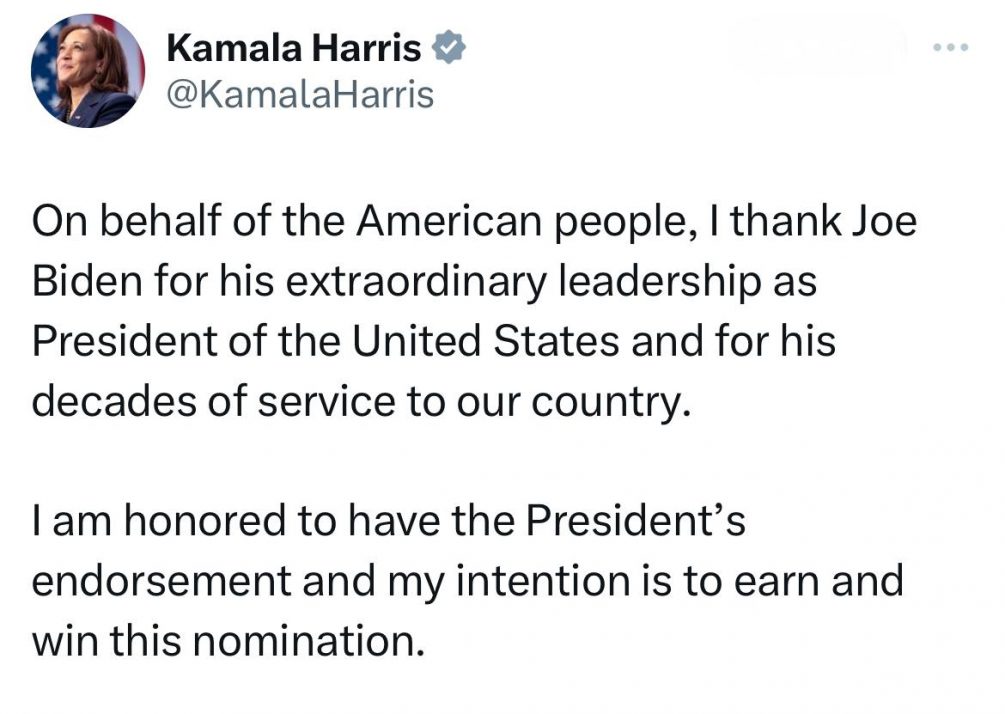Viewport: 1005px width, 714px height.
Task: Click the line "Biden for his extraordinary leadership as"
Action: (425, 283)
